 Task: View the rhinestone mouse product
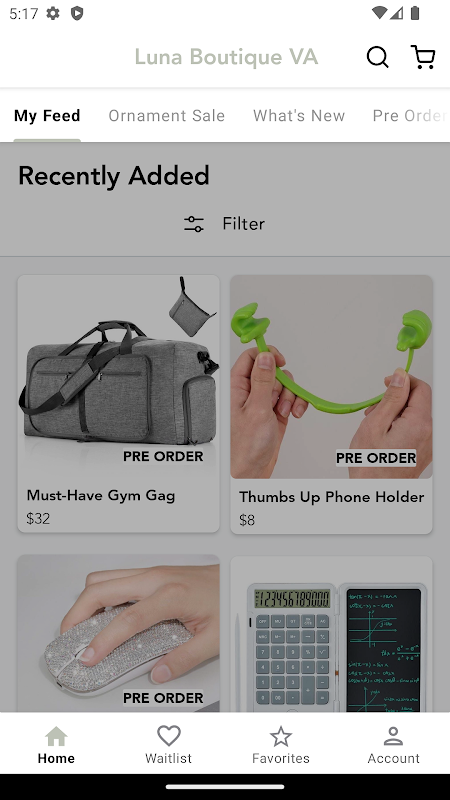(119, 633)
